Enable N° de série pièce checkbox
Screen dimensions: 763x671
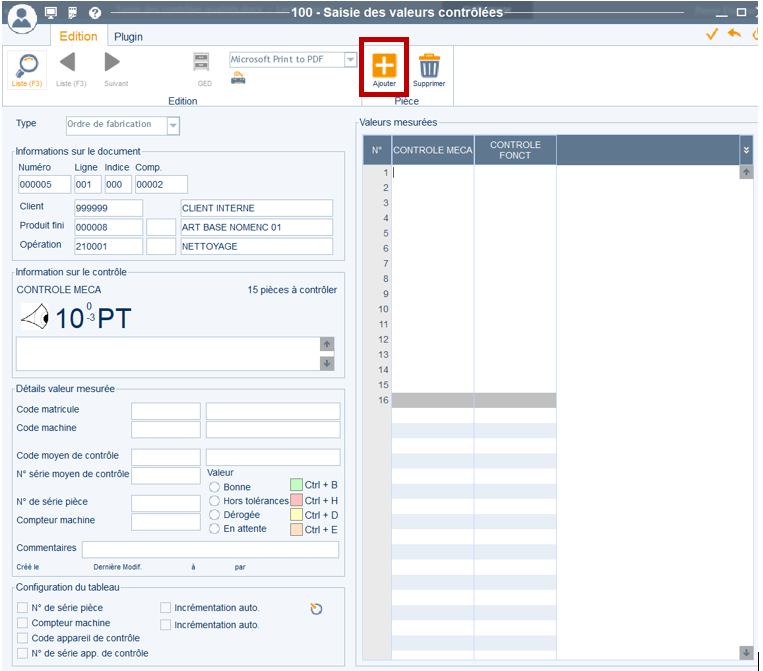[x=22, y=608]
